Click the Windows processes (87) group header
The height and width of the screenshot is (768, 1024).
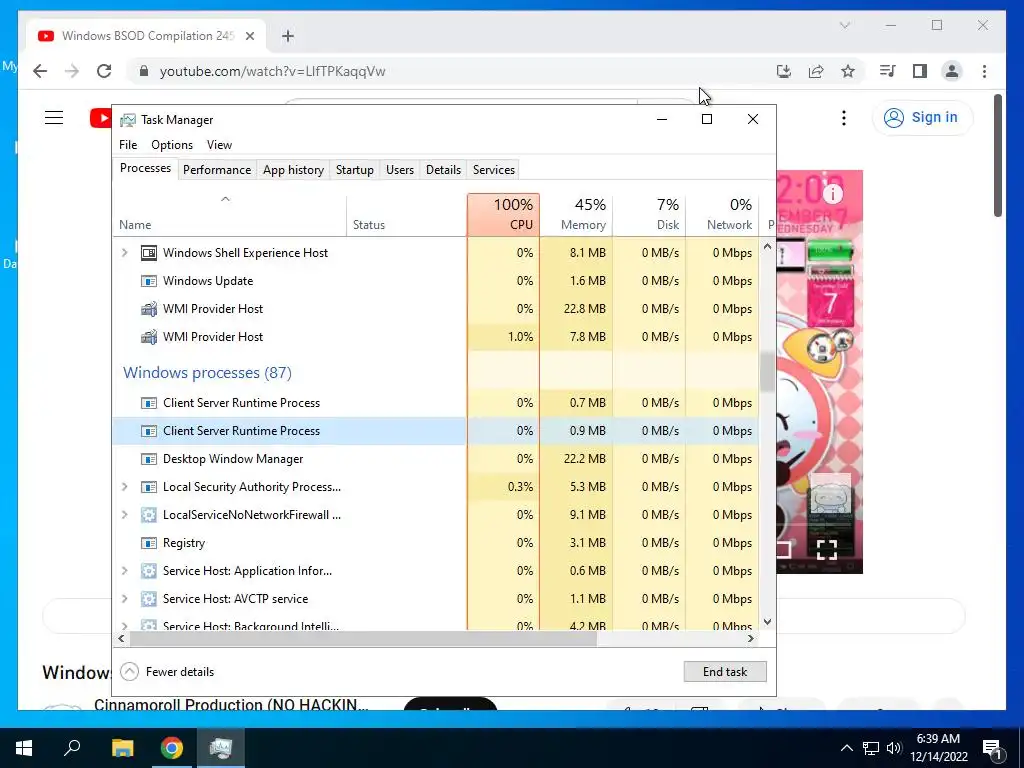tap(208, 373)
